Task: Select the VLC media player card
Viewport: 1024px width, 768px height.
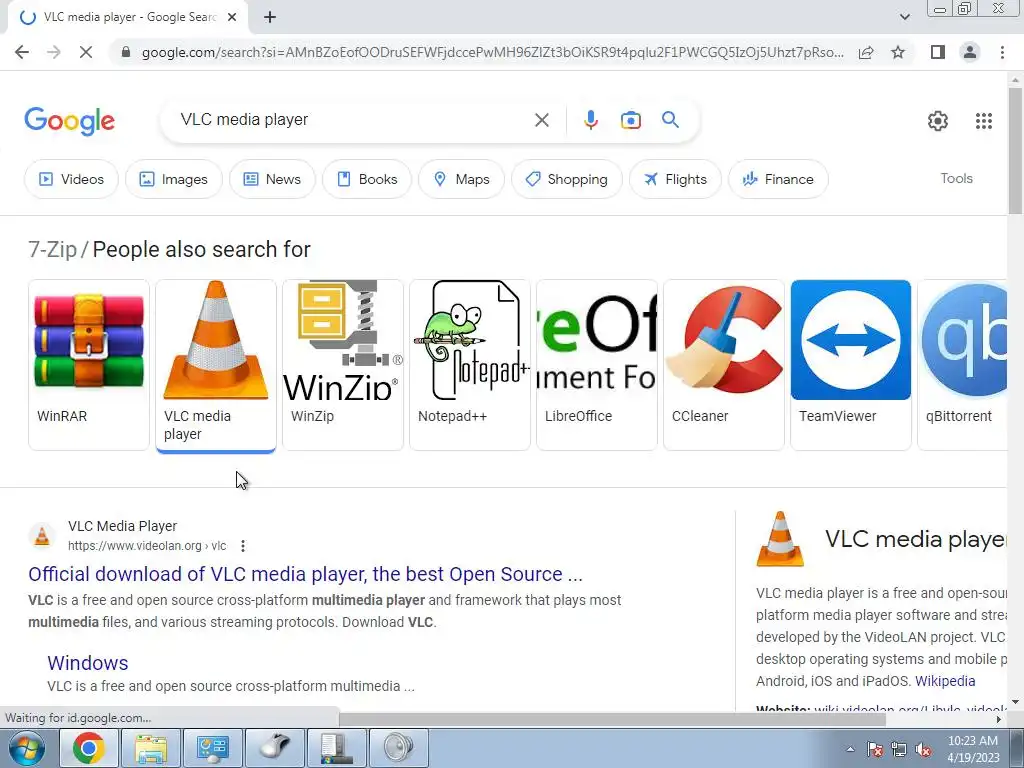Action: 216,365
